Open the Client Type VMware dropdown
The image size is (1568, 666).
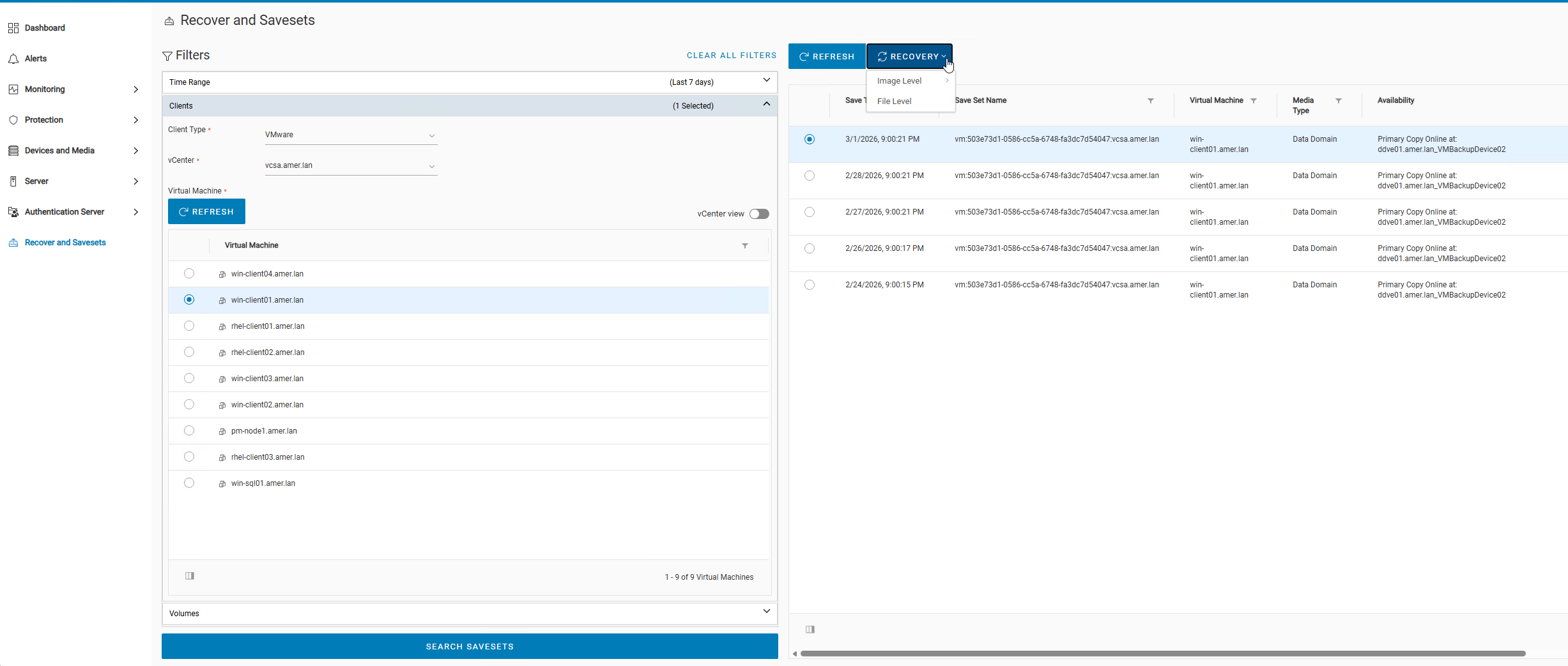(x=351, y=135)
